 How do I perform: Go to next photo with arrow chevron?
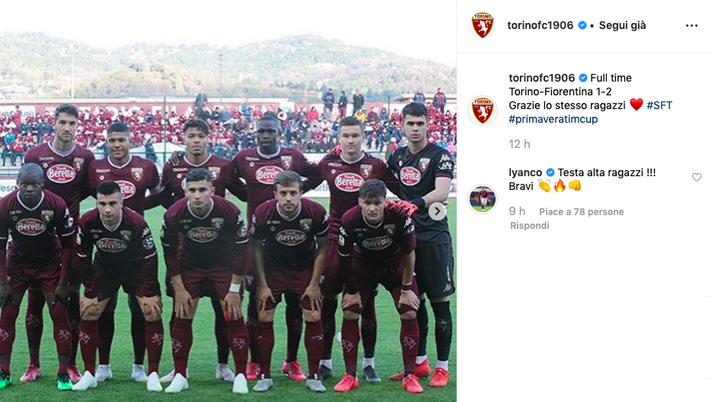click(x=437, y=211)
